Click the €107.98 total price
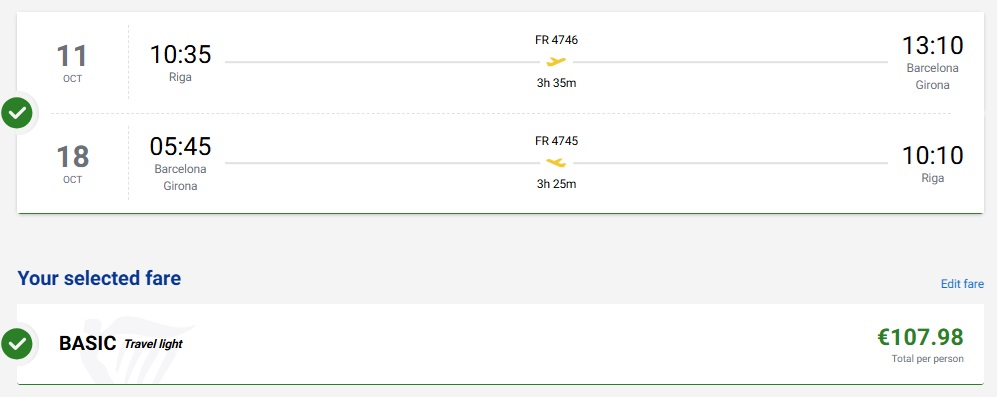Image resolution: width=997 pixels, height=397 pixels. (x=920, y=337)
